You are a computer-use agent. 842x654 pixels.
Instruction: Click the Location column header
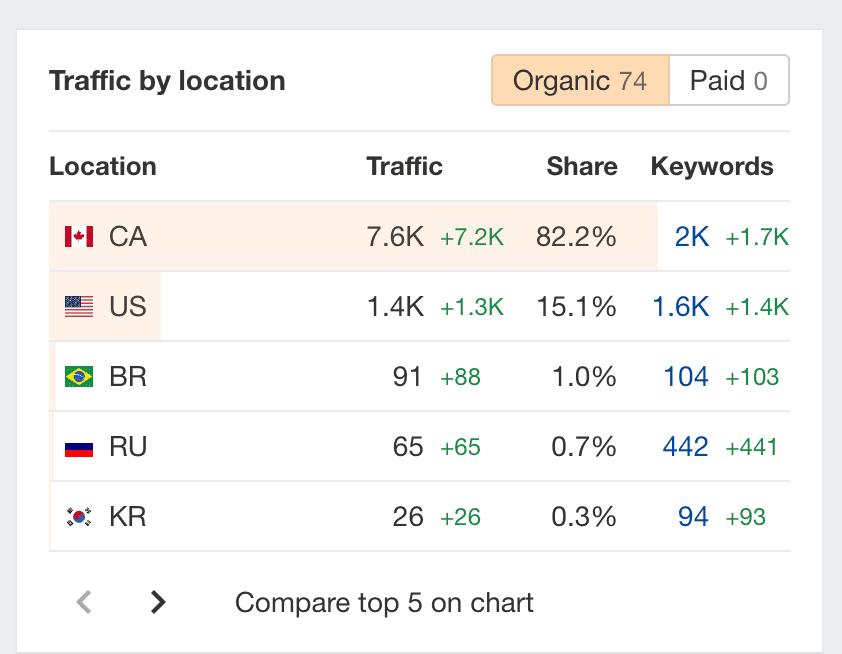[x=103, y=166]
